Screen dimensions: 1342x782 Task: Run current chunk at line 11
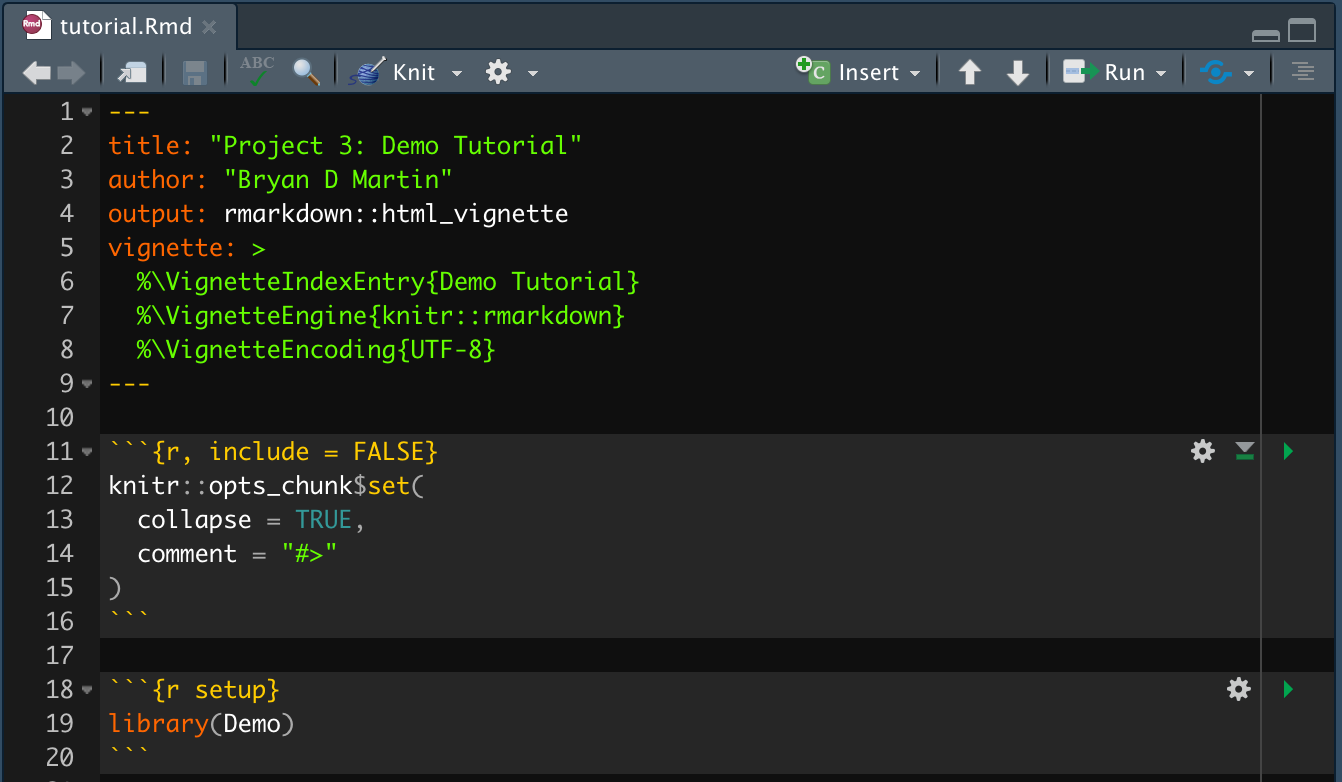click(1288, 451)
